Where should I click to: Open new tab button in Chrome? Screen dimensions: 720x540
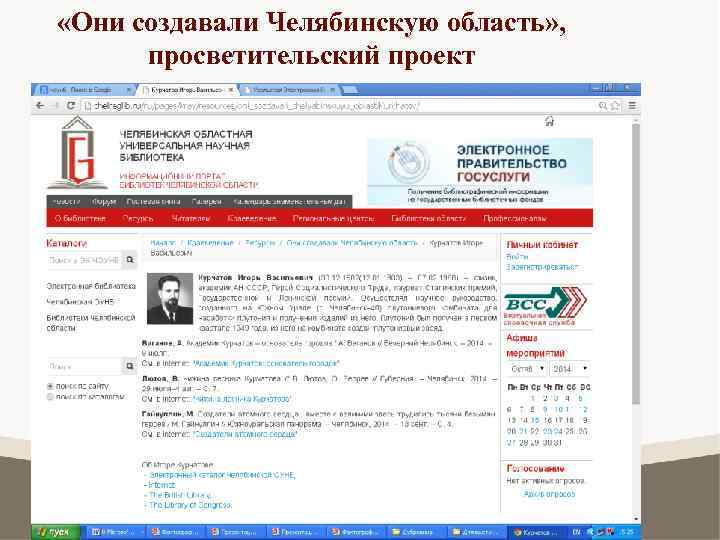[350, 90]
